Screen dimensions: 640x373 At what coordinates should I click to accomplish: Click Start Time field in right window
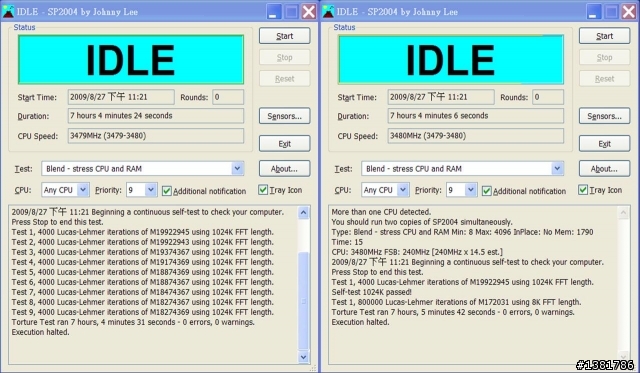click(441, 97)
